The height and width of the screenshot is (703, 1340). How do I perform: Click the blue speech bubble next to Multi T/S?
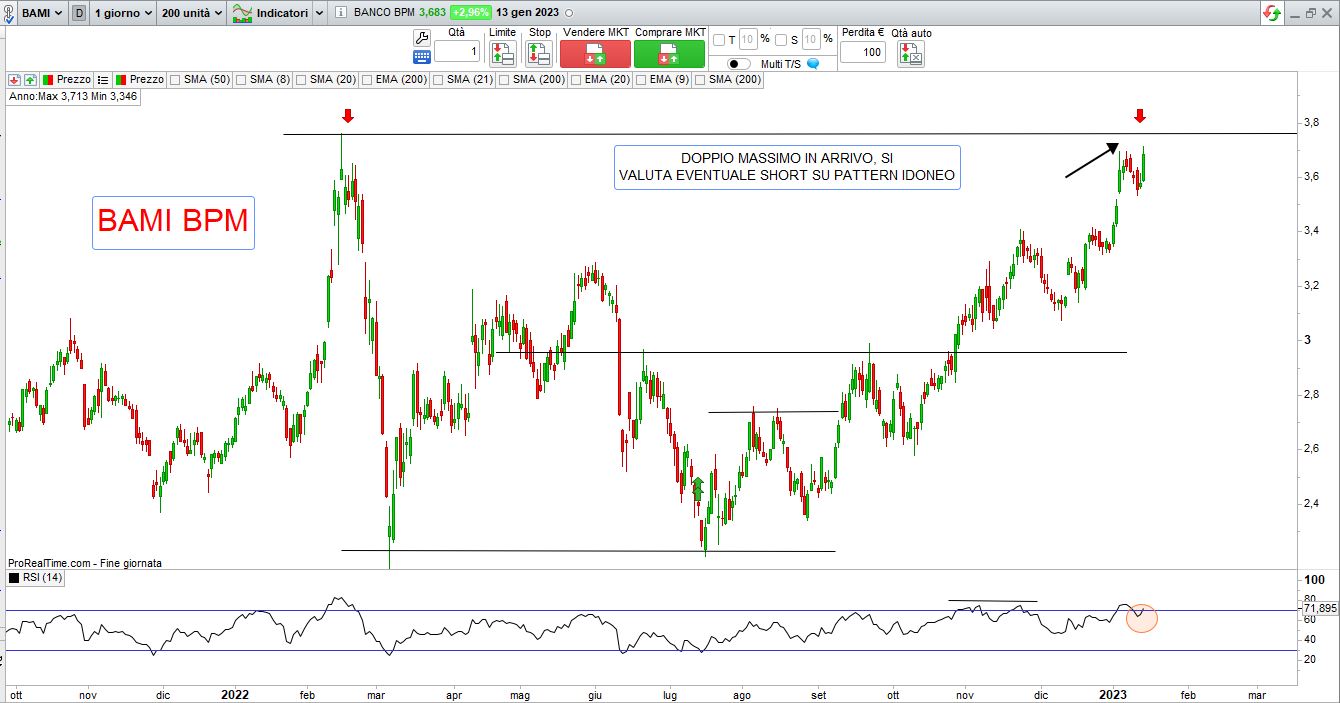coord(813,64)
